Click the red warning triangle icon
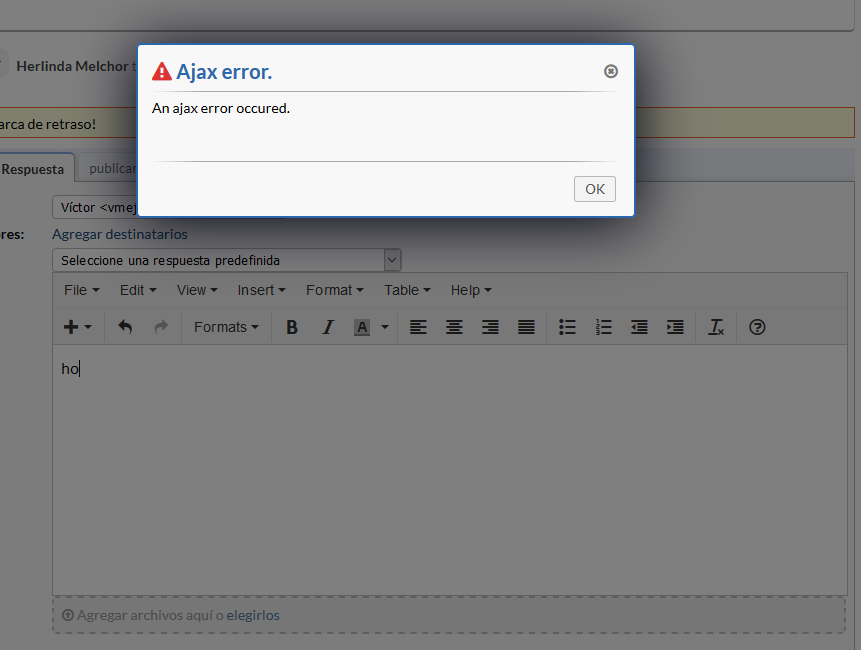The height and width of the screenshot is (650, 861). [161, 71]
